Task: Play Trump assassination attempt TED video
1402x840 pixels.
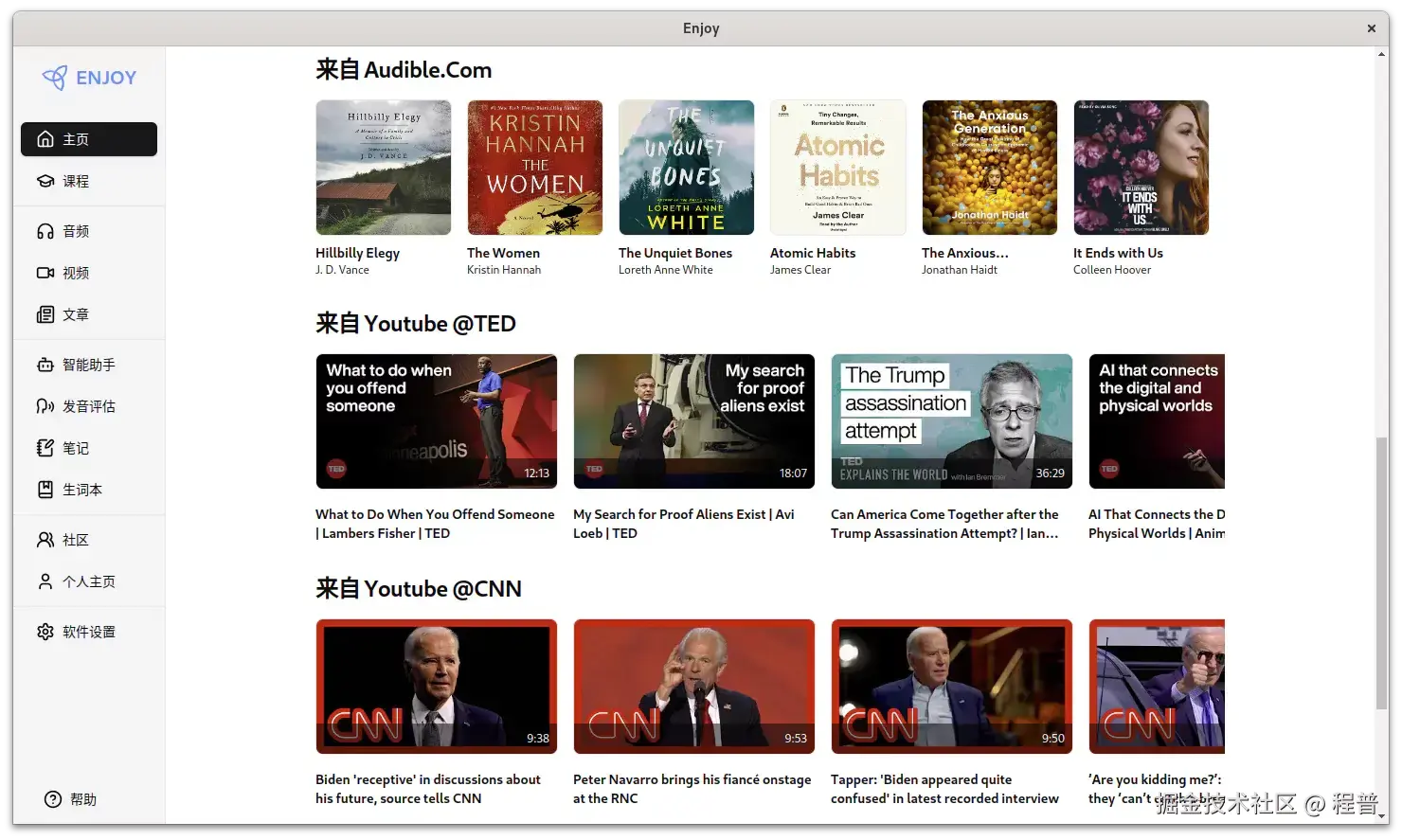Action: tap(952, 421)
